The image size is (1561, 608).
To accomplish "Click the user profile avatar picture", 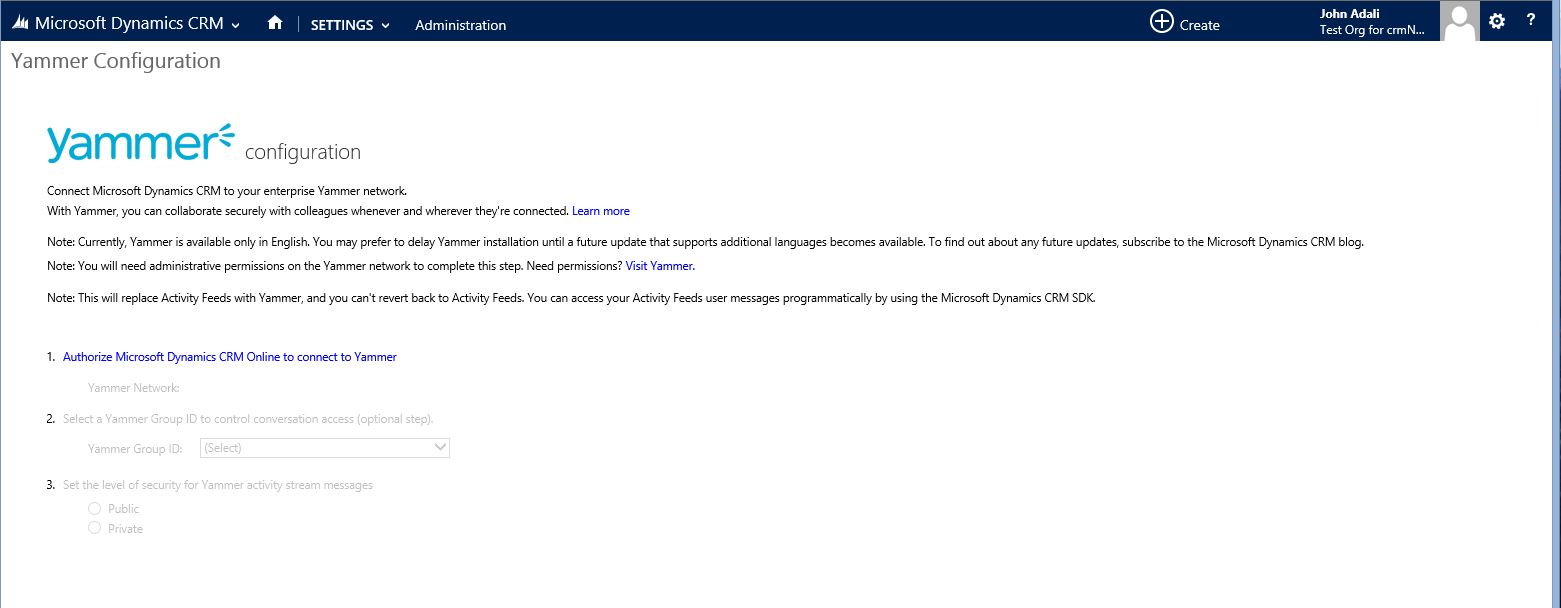I will pos(1459,21).
